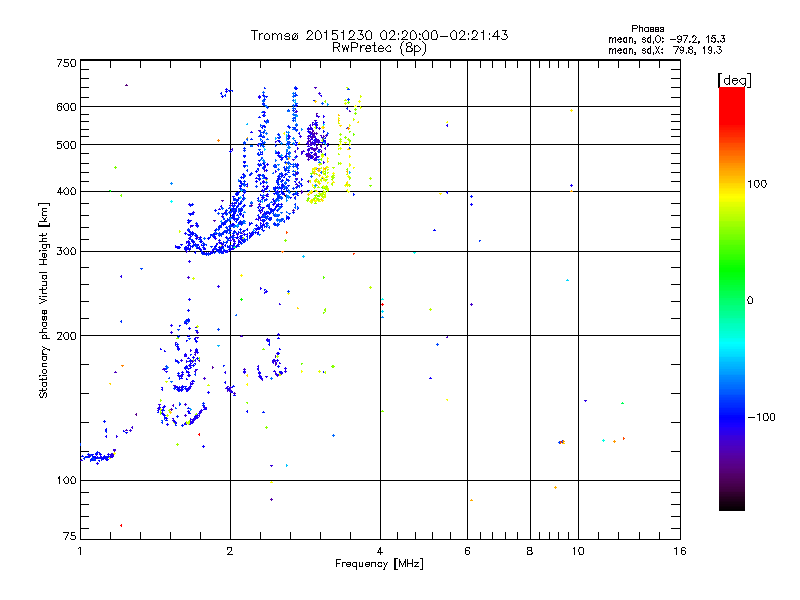Click the plot title 'Tromsø 20151230 02:20:00-02:21:43'
Screen dimensions: 800x600
pyautogui.click(x=379, y=35)
